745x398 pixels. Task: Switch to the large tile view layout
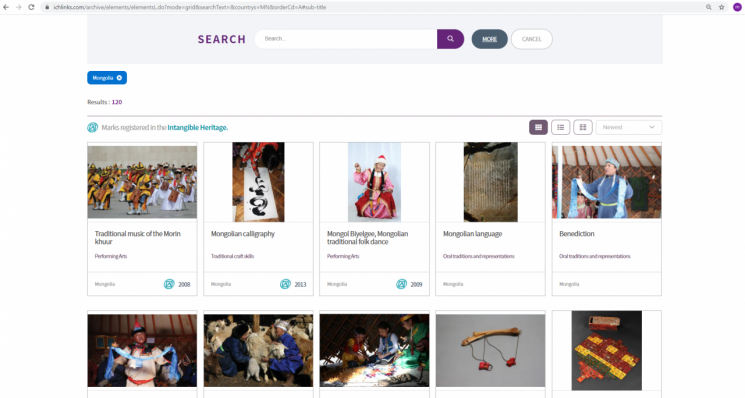click(583, 127)
